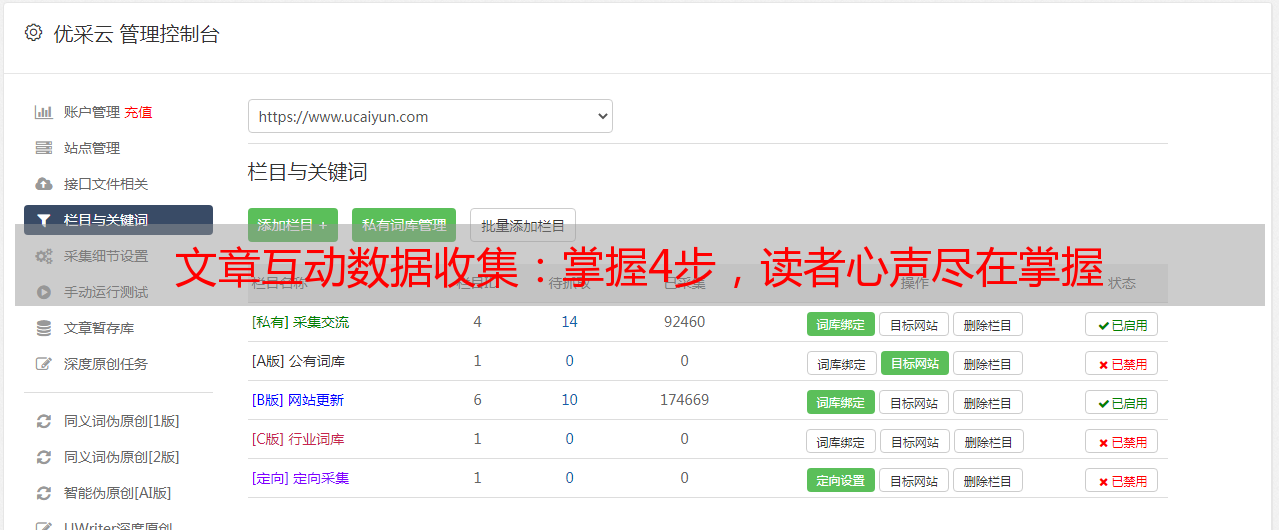Click the bar chart icon for 账户管理
Screen dimensions: 1279x530
pyautogui.click(x=43, y=112)
